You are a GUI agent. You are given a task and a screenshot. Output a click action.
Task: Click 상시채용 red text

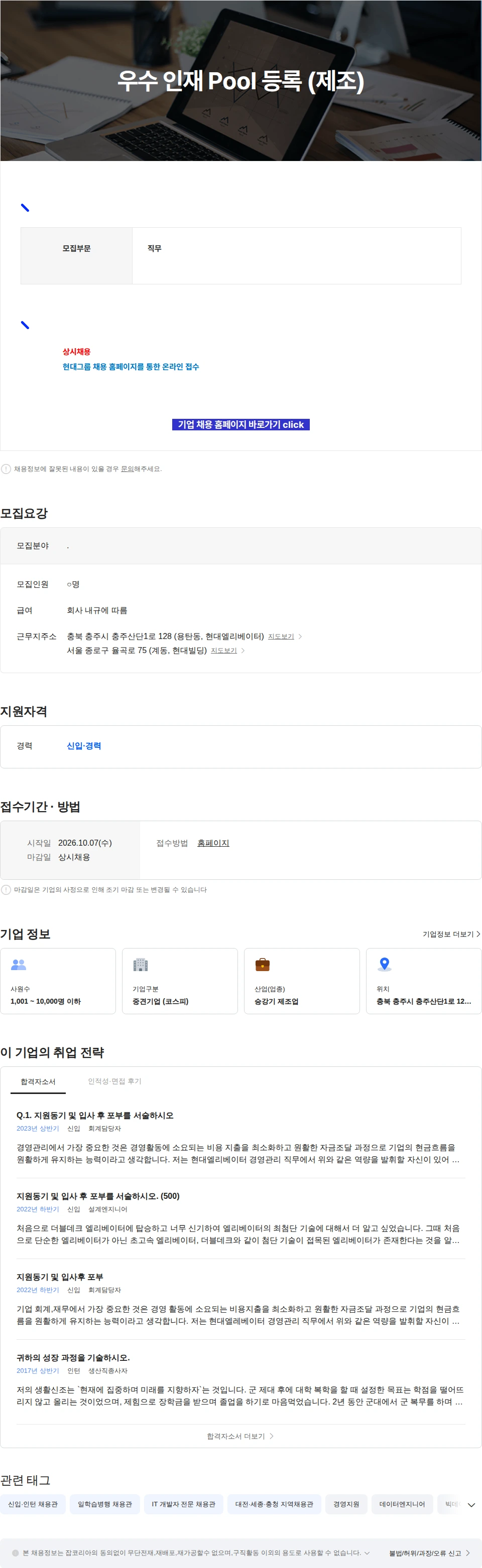76,351
